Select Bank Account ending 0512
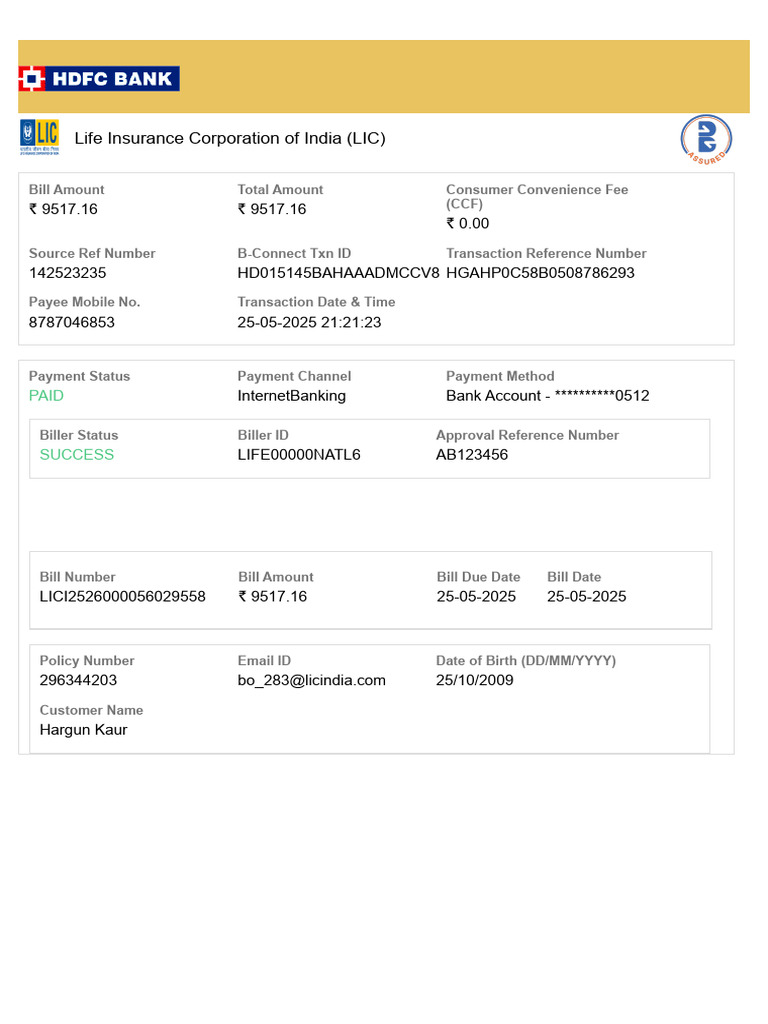Viewport: 768px width, 1024px height. (548, 396)
